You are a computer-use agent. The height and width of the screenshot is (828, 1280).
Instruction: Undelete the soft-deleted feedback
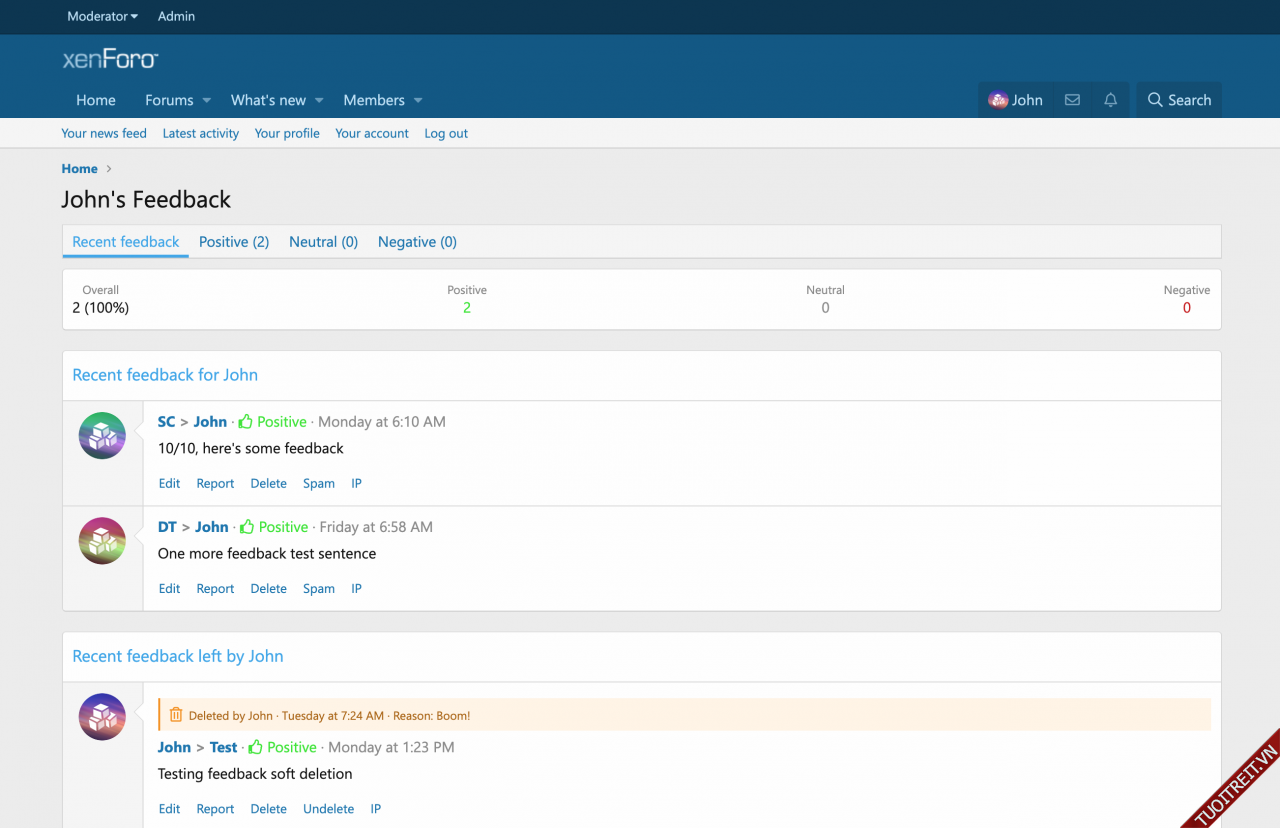[x=328, y=809]
